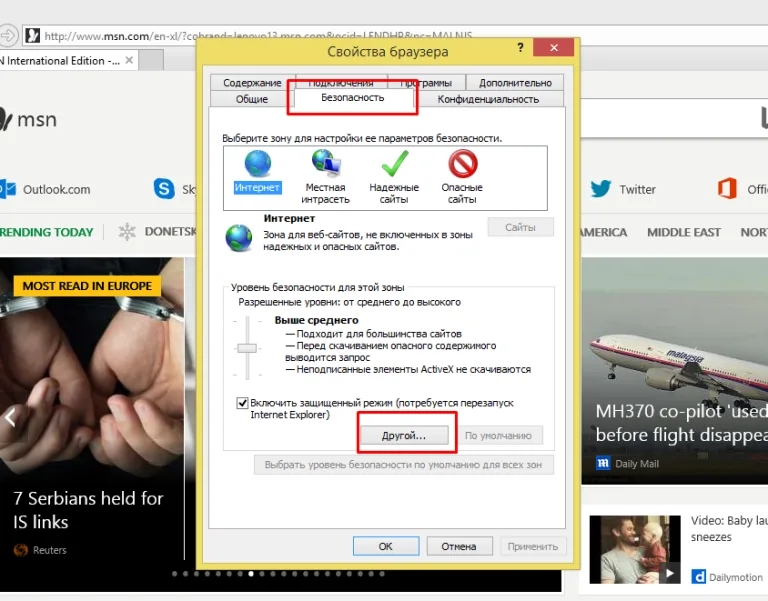
Task: Click Выбрать уровень безопасности по умолчанию button
Action: click(404, 465)
